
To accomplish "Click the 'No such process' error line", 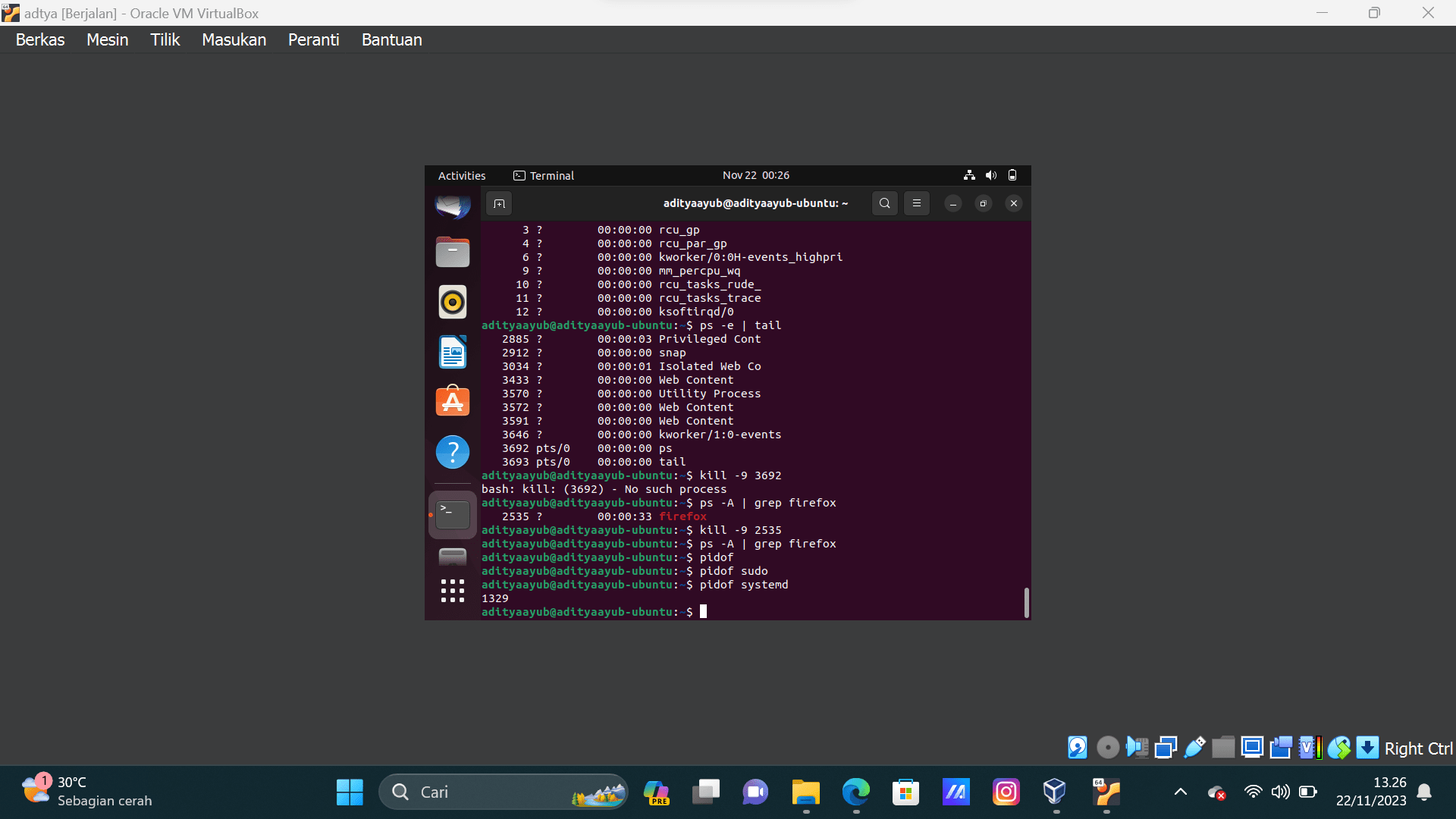I will 604,489.
